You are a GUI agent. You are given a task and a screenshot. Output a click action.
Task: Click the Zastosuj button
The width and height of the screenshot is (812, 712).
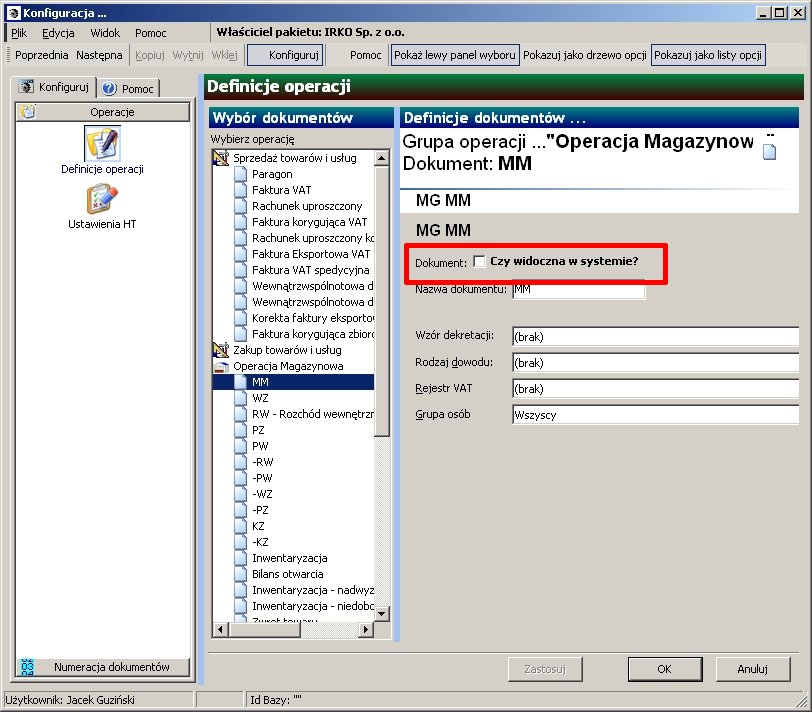pyautogui.click(x=545, y=669)
